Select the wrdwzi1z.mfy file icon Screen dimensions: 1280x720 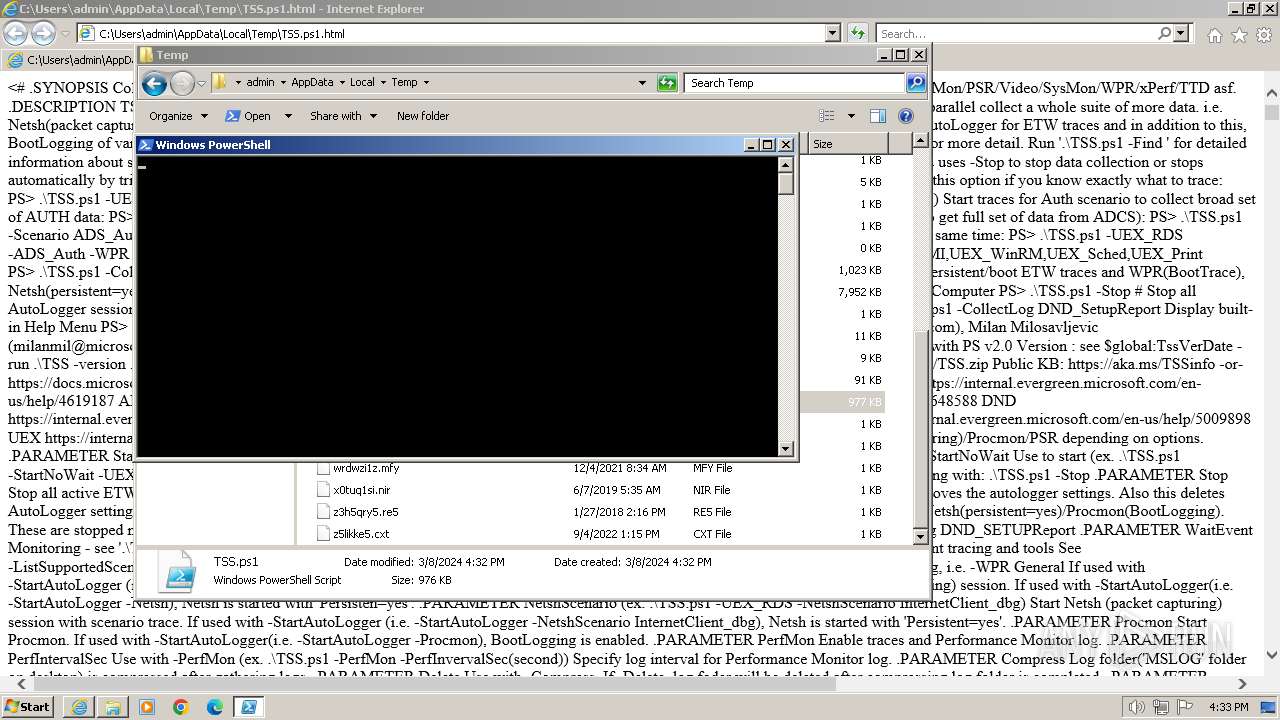point(323,468)
